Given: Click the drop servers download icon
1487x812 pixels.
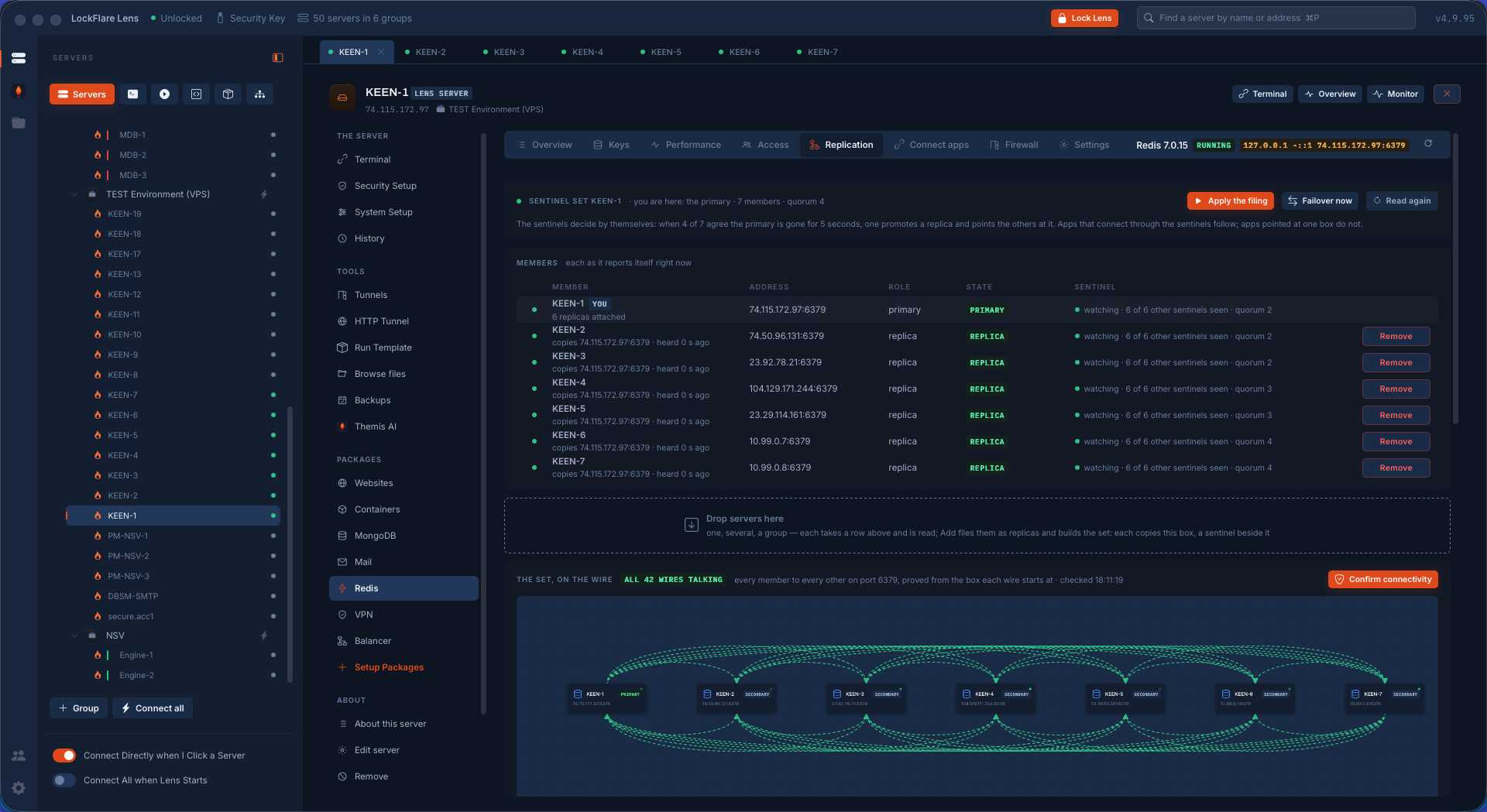Looking at the screenshot, I should pos(692,525).
